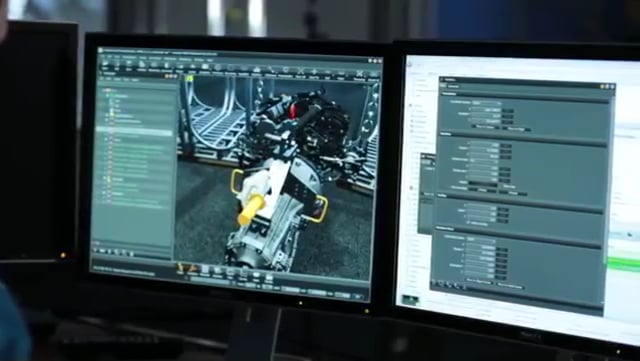Click the first orange figure icon in the bottom toolbar
This screenshot has height=361, width=640.
click(180, 268)
